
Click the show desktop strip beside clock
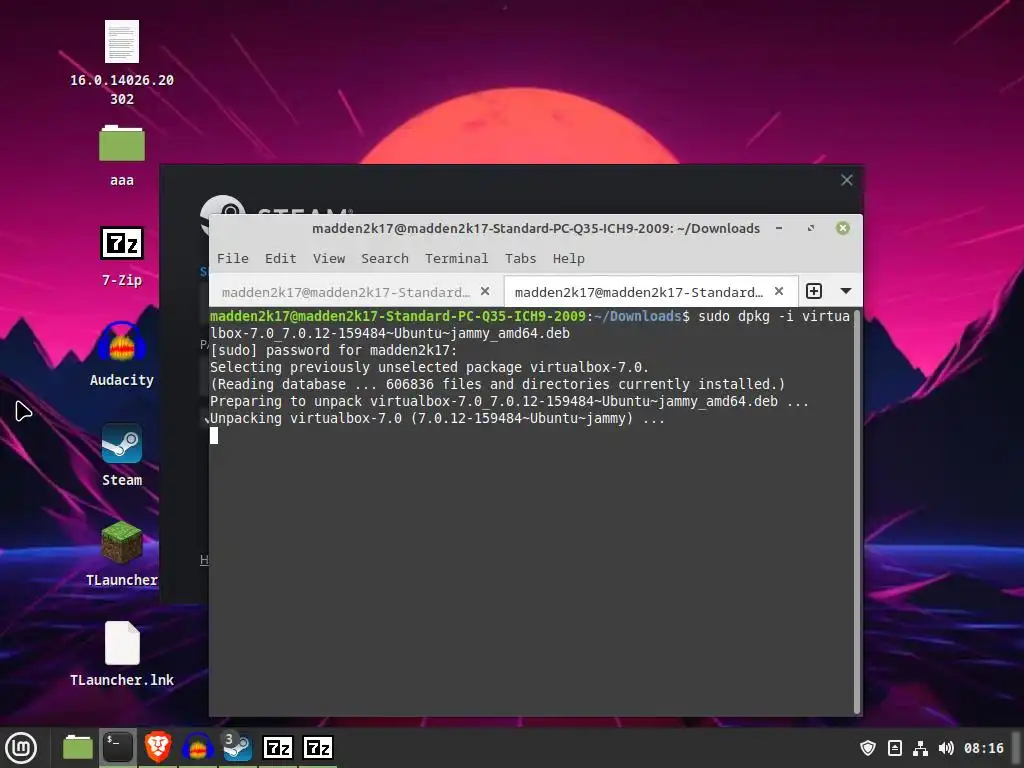point(1017,748)
